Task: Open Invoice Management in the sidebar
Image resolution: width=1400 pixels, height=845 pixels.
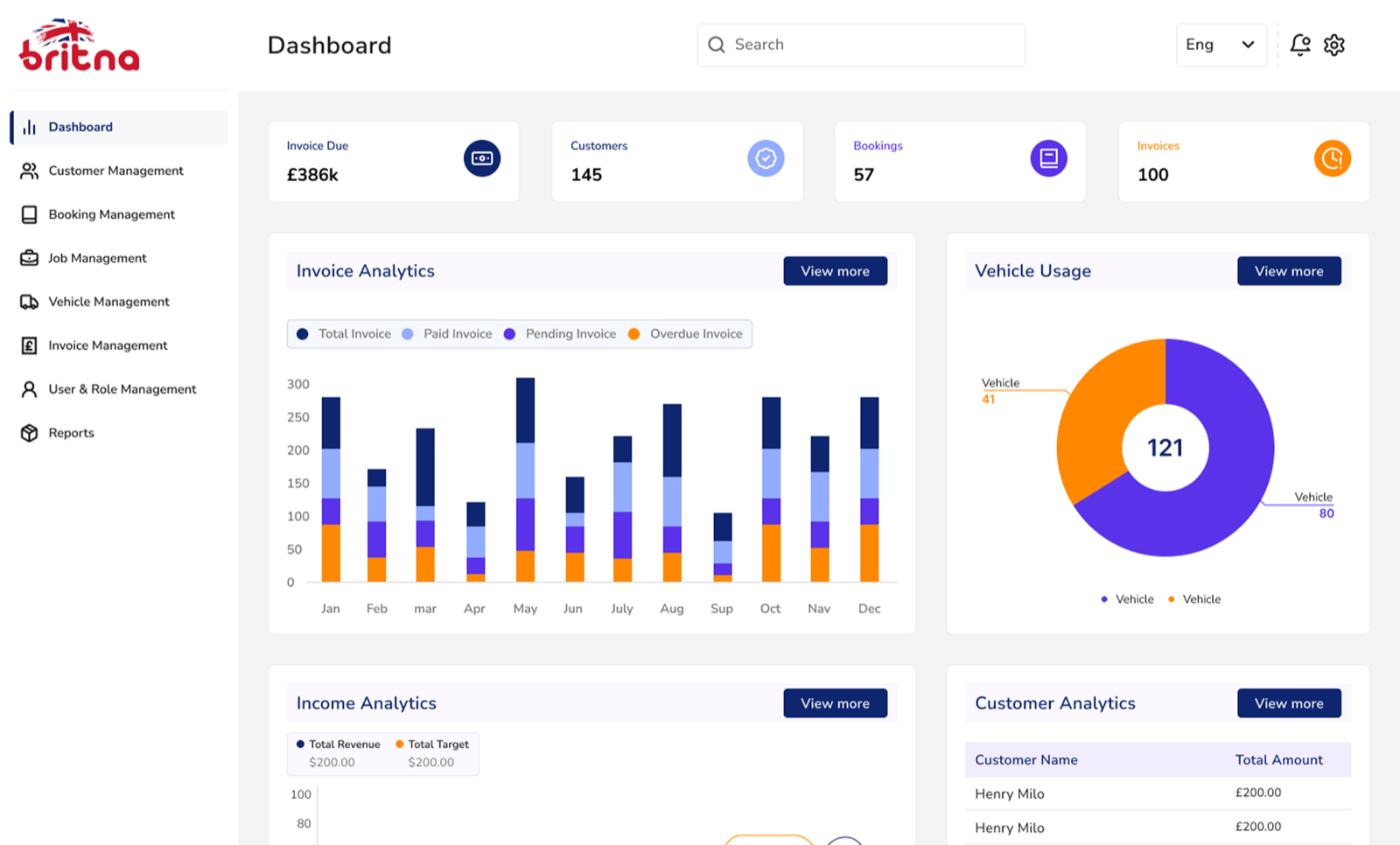Action: pos(108,346)
